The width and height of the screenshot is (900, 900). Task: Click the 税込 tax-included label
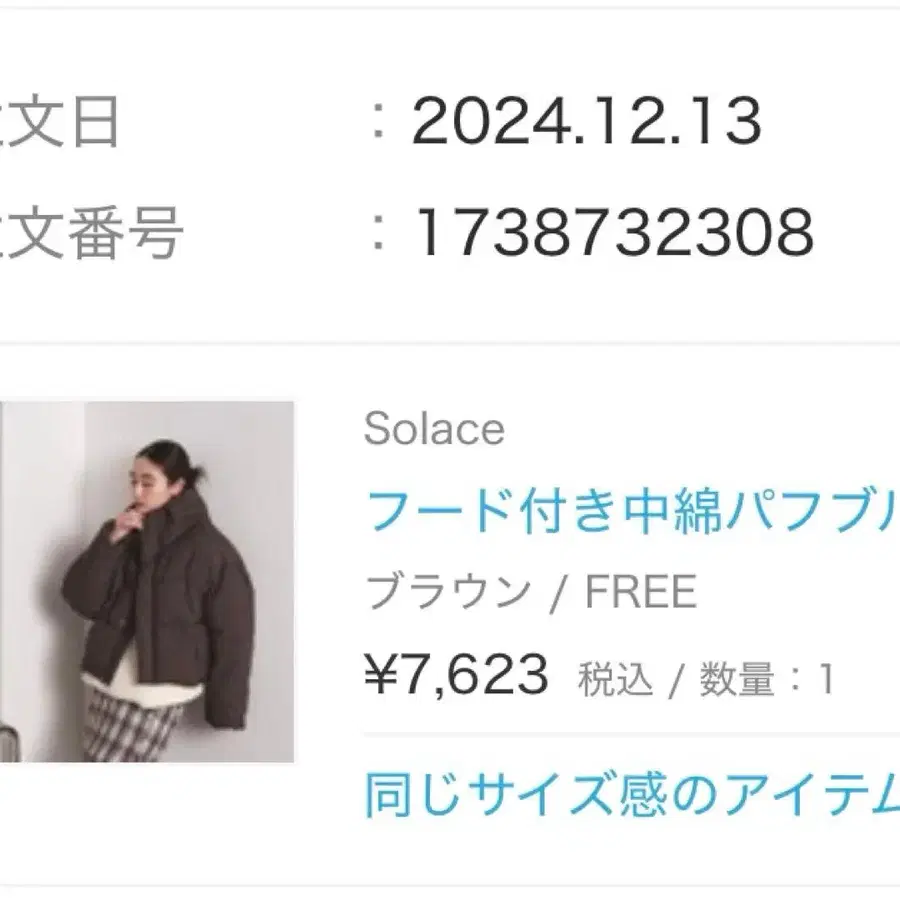(x=615, y=681)
